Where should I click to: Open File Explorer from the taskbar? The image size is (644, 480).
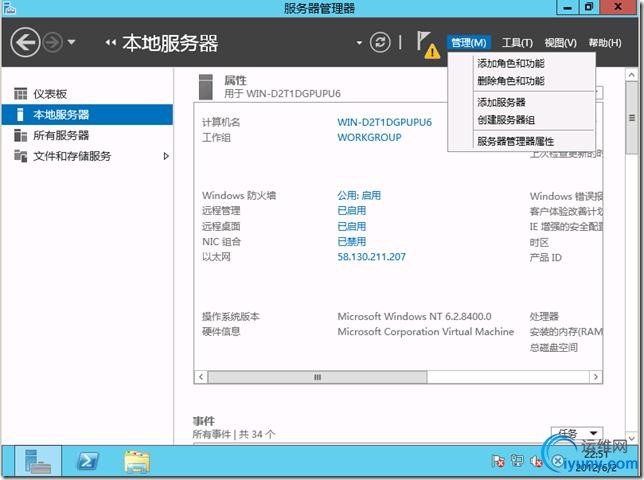137,462
